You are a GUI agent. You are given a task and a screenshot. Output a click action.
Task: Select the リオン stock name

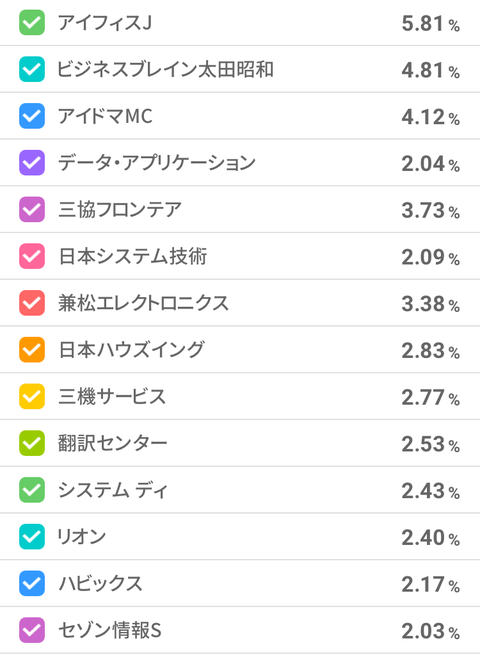pos(82,537)
